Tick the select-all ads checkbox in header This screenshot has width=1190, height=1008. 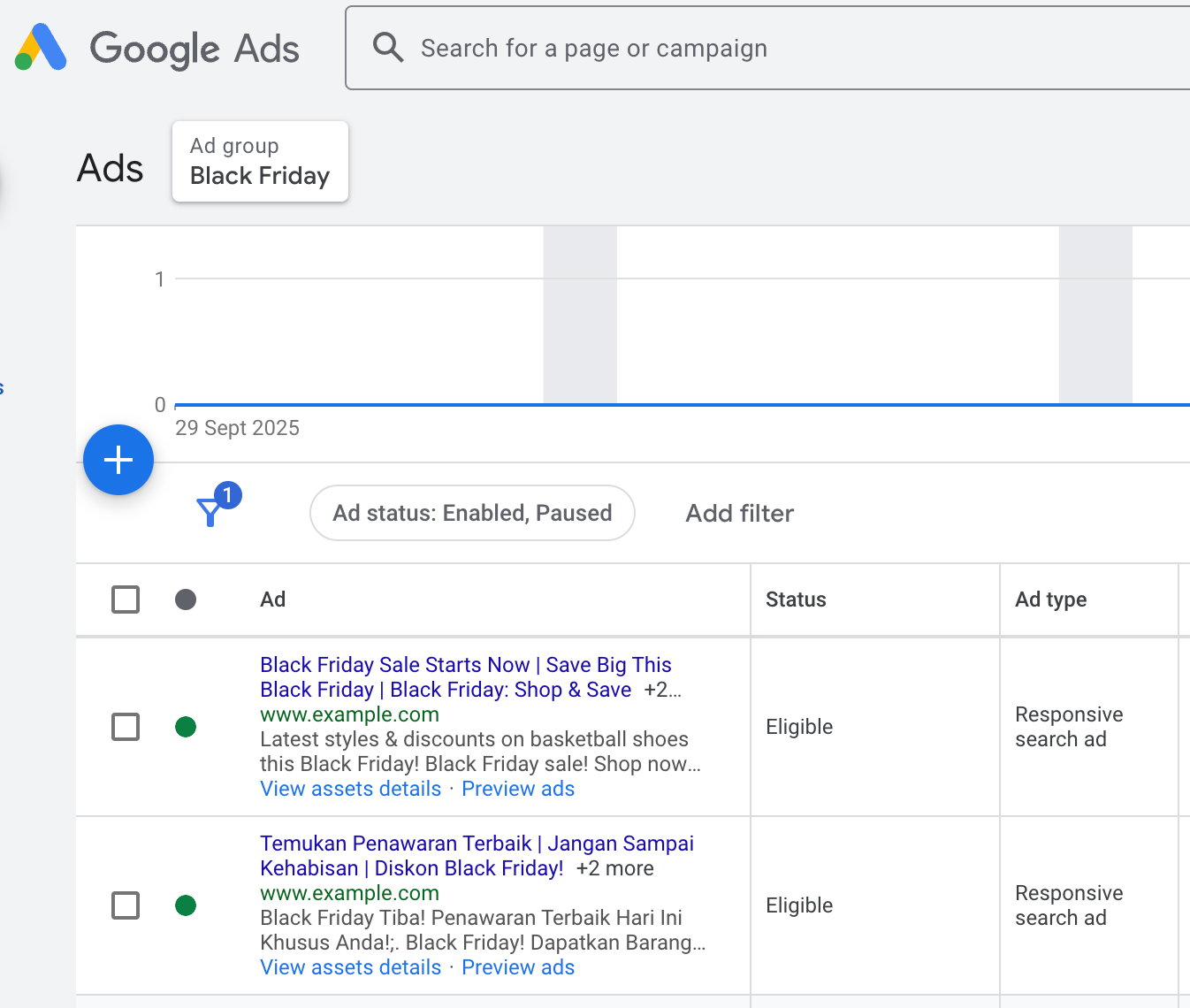pyautogui.click(x=126, y=599)
